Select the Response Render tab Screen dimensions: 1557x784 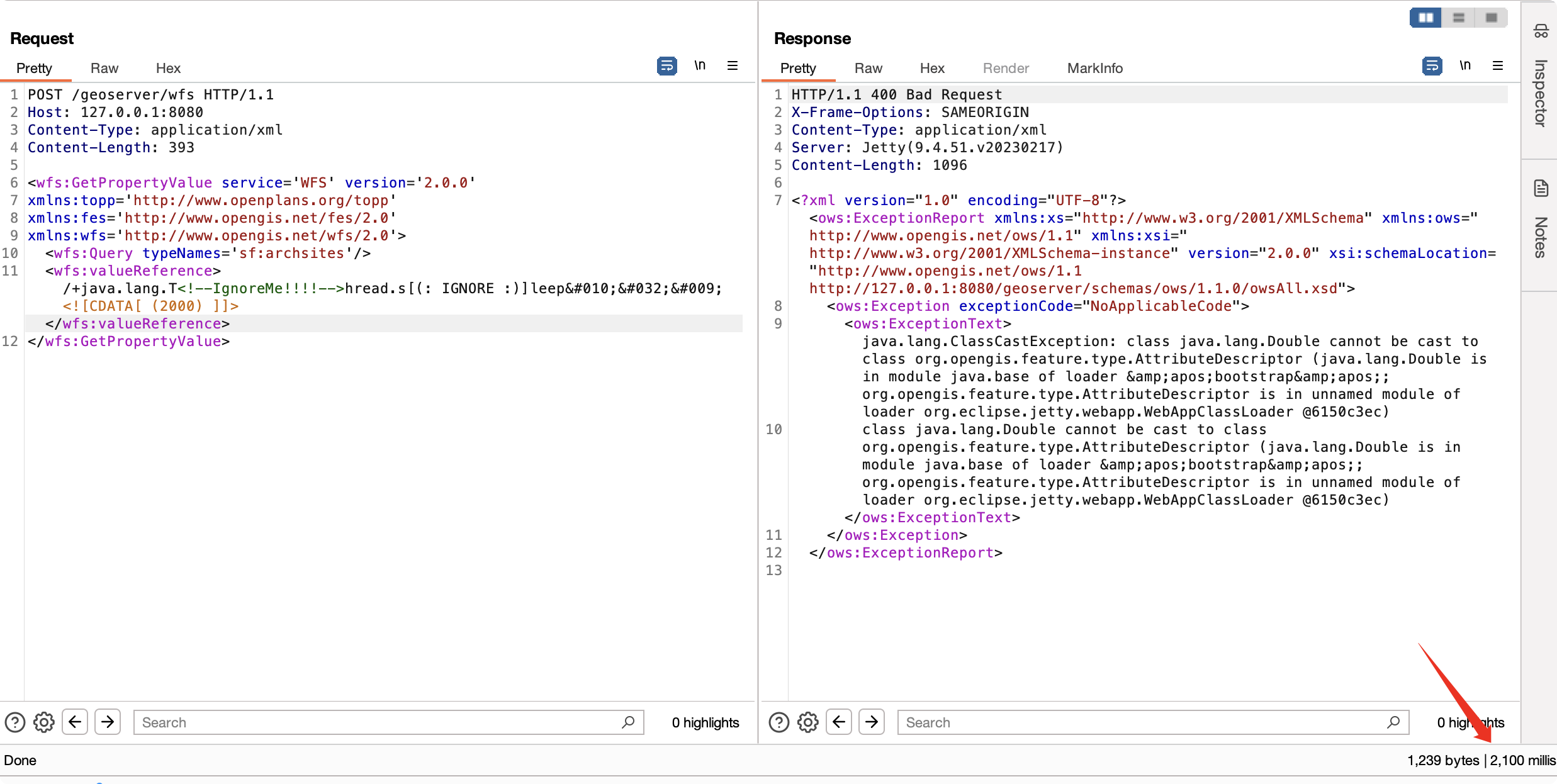click(1006, 68)
